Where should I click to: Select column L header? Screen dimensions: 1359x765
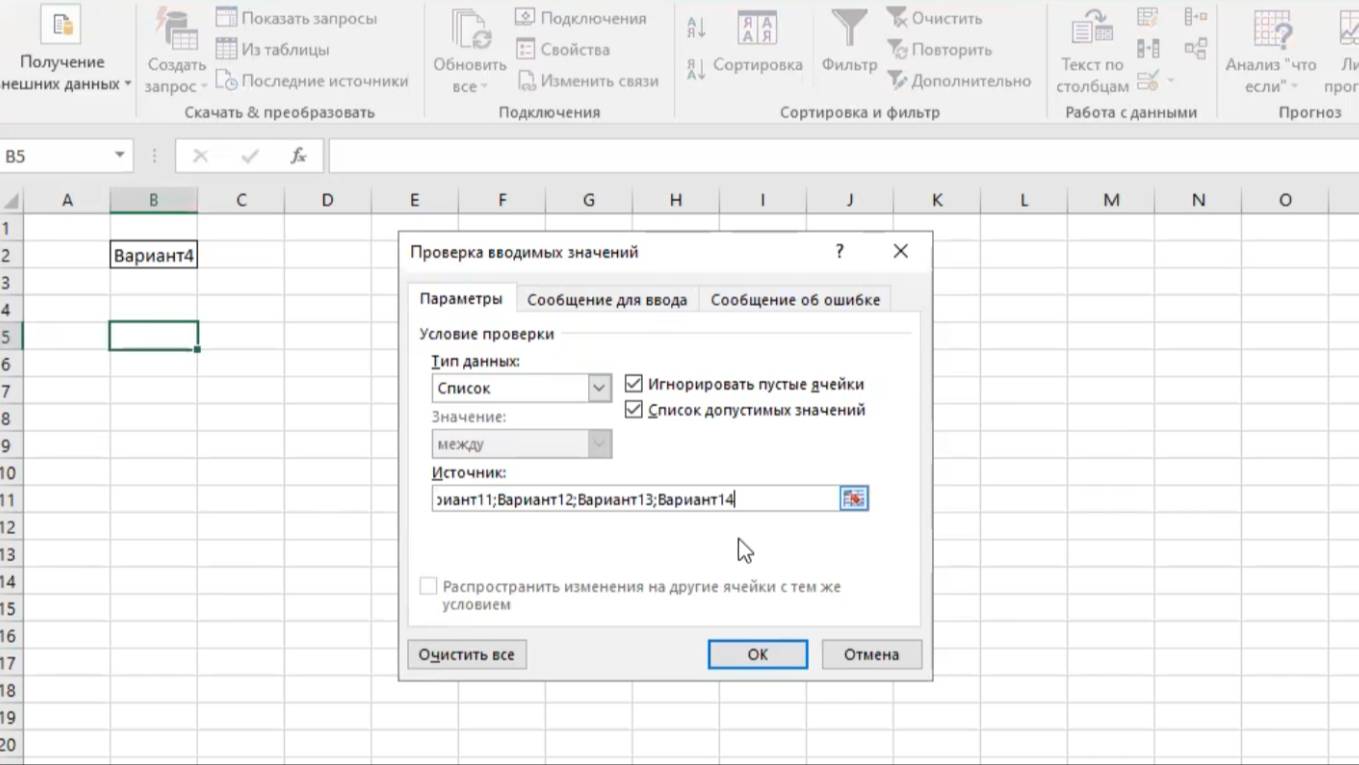click(1024, 200)
